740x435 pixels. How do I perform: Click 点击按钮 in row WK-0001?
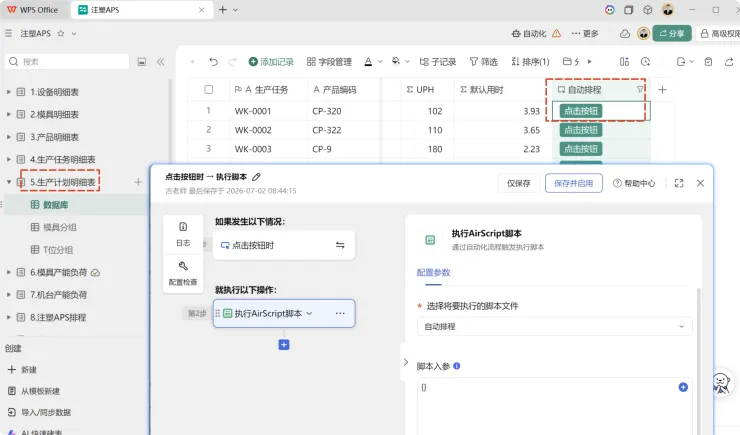coord(581,111)
